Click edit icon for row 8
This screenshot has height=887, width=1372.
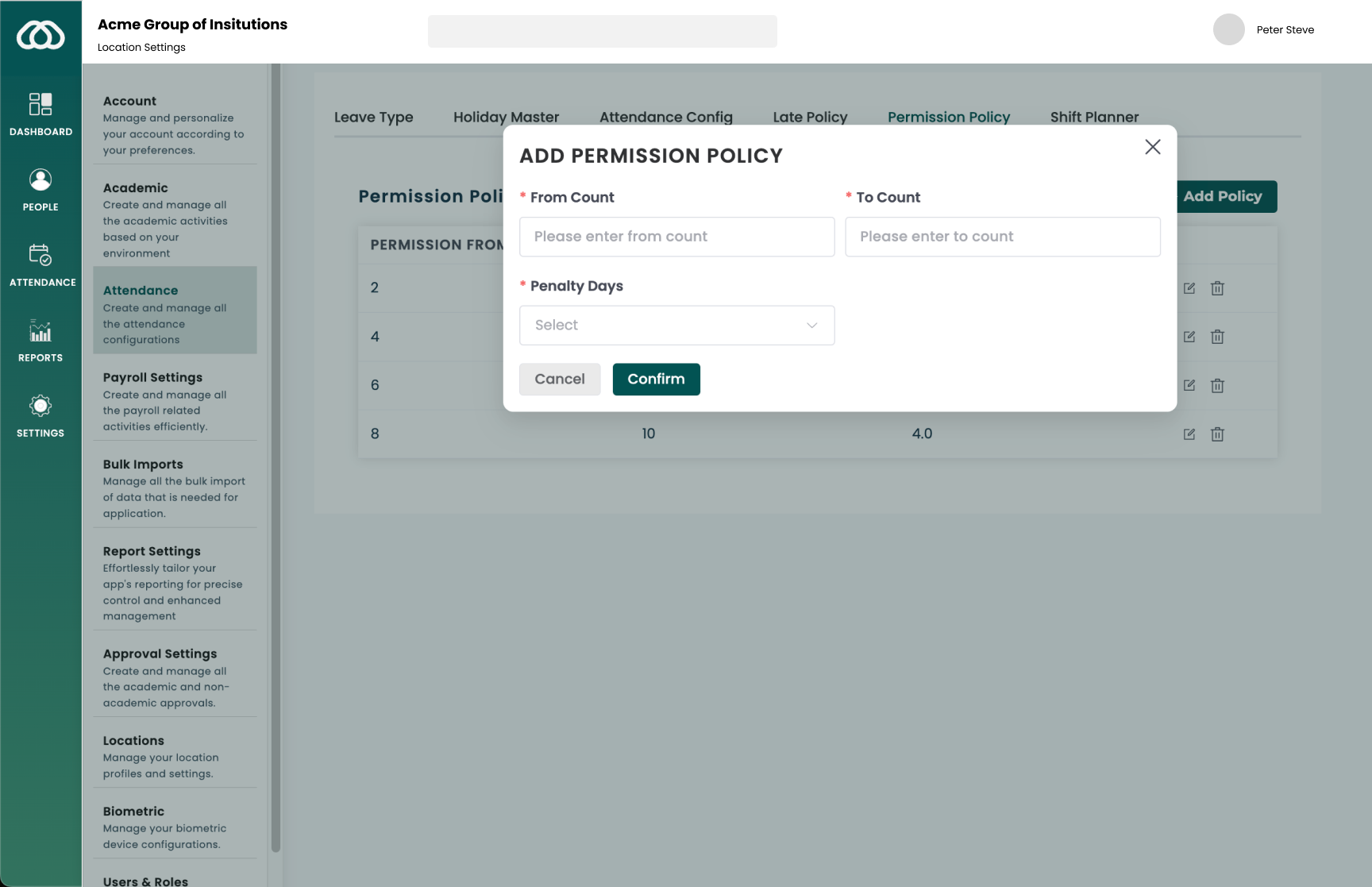(x=1189, y=434)
